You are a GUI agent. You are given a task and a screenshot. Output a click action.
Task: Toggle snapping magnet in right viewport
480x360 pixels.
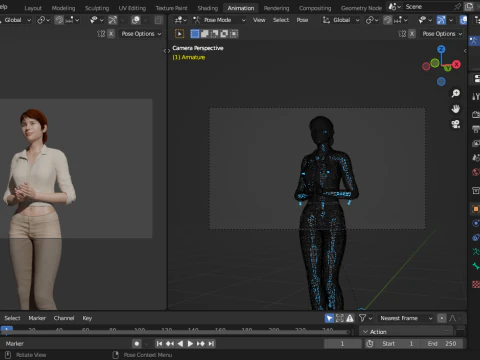point(387,20)
